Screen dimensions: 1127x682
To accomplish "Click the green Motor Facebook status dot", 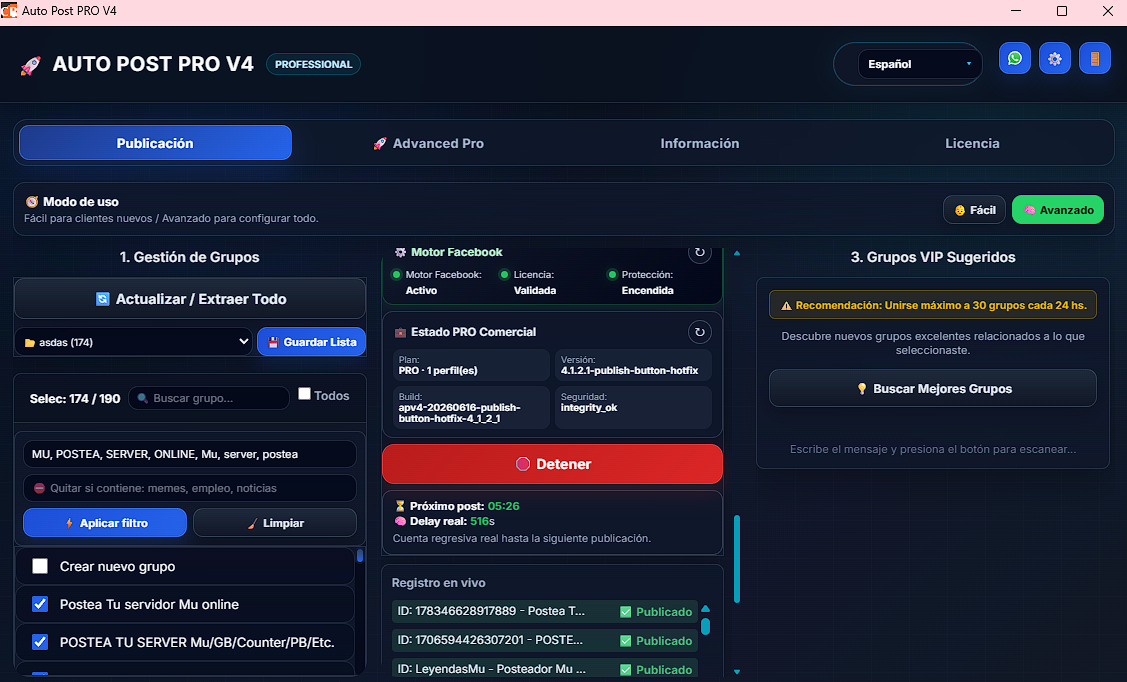I will pos(396,275).
